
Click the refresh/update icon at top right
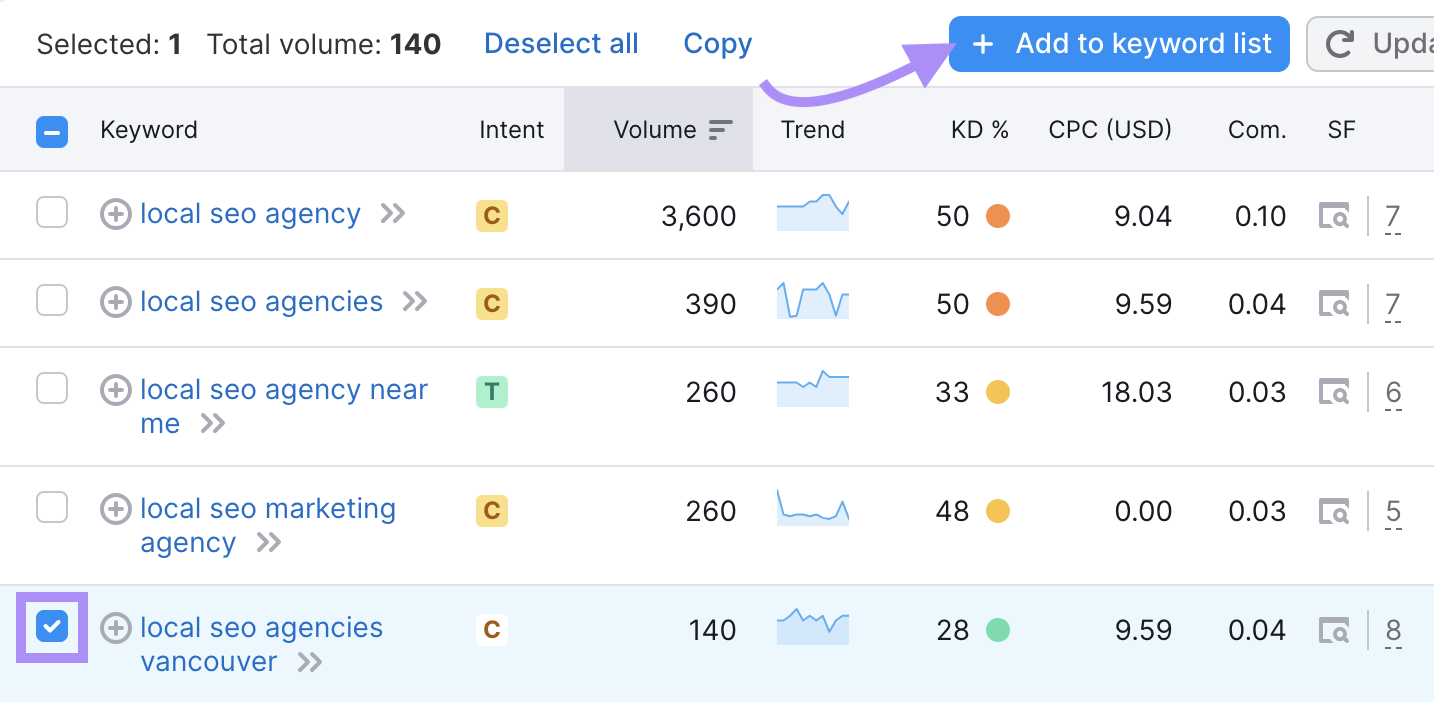pyautogui.click(x=1339, y=43)
